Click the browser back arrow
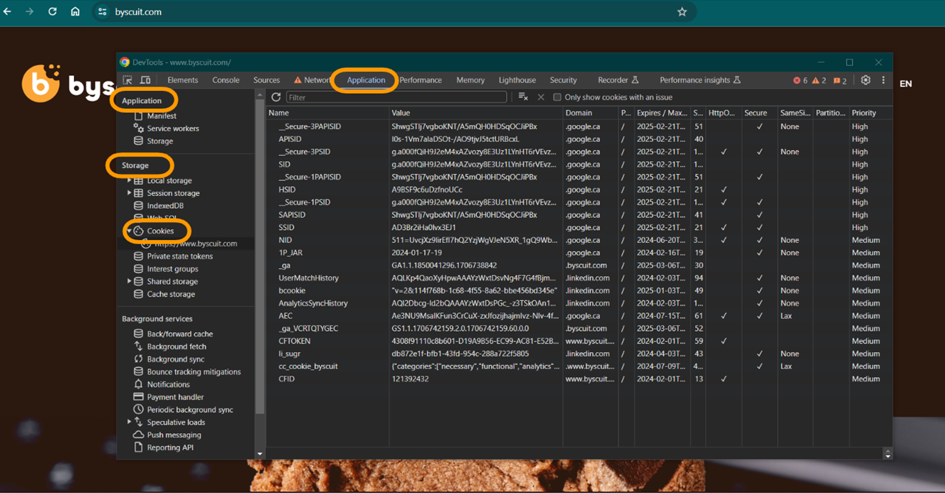This screenshot has width=945, height=493. pos(7,11)
